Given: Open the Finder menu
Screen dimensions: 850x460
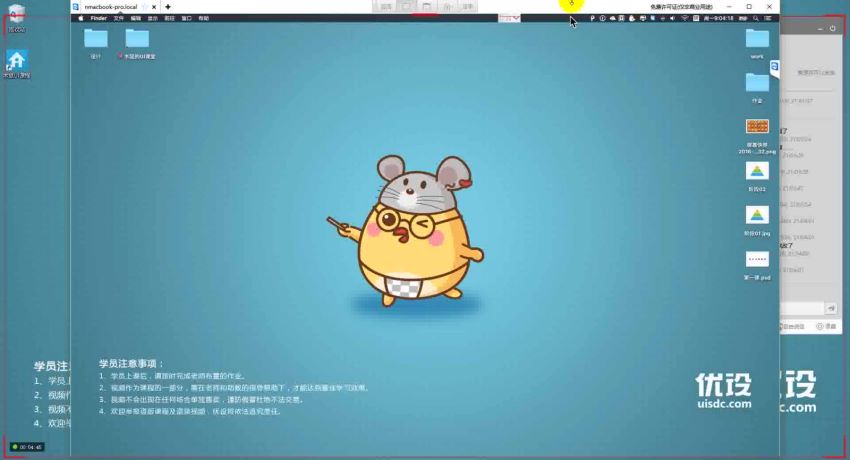Looking at the screenshot, I should (x=98, y=18).
